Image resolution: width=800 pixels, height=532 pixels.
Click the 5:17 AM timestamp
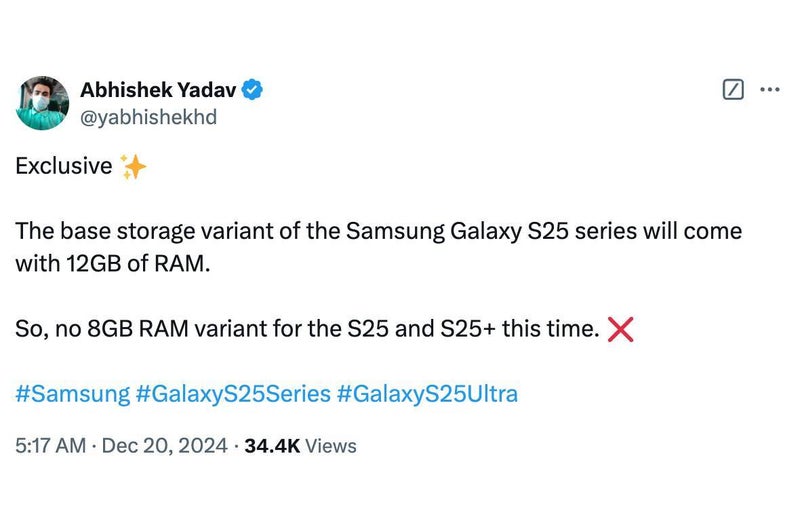[x=50, y=446]
